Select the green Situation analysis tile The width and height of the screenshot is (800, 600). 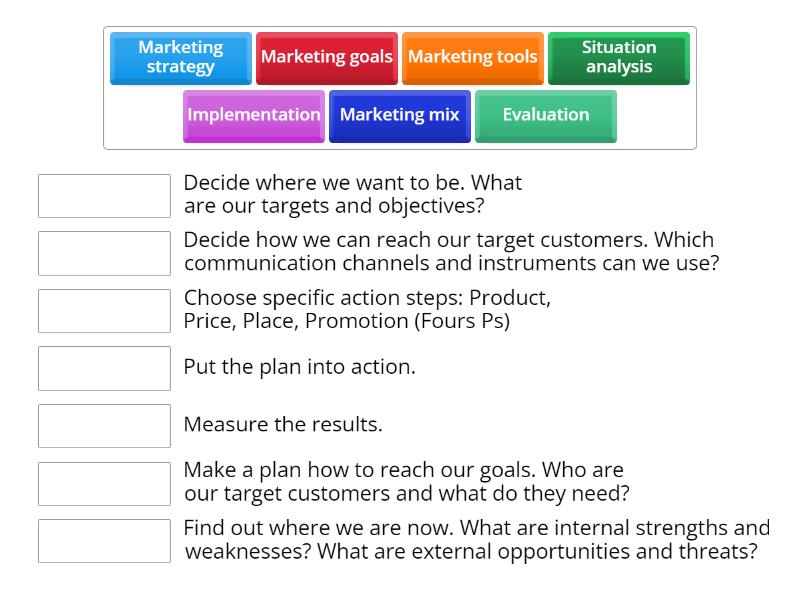pyautogui.click(x=618, y=57)
